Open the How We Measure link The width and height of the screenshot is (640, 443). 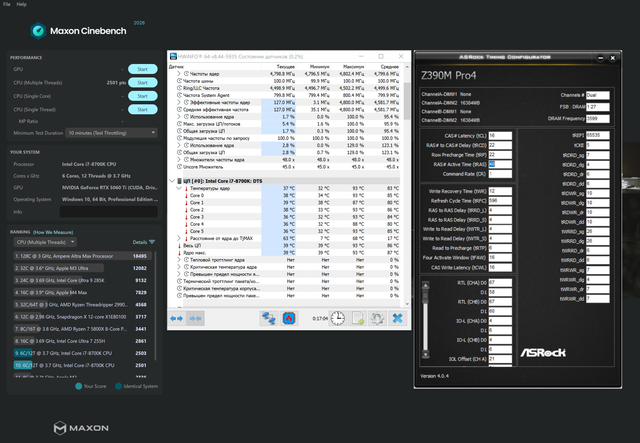[x=53, y=232]
